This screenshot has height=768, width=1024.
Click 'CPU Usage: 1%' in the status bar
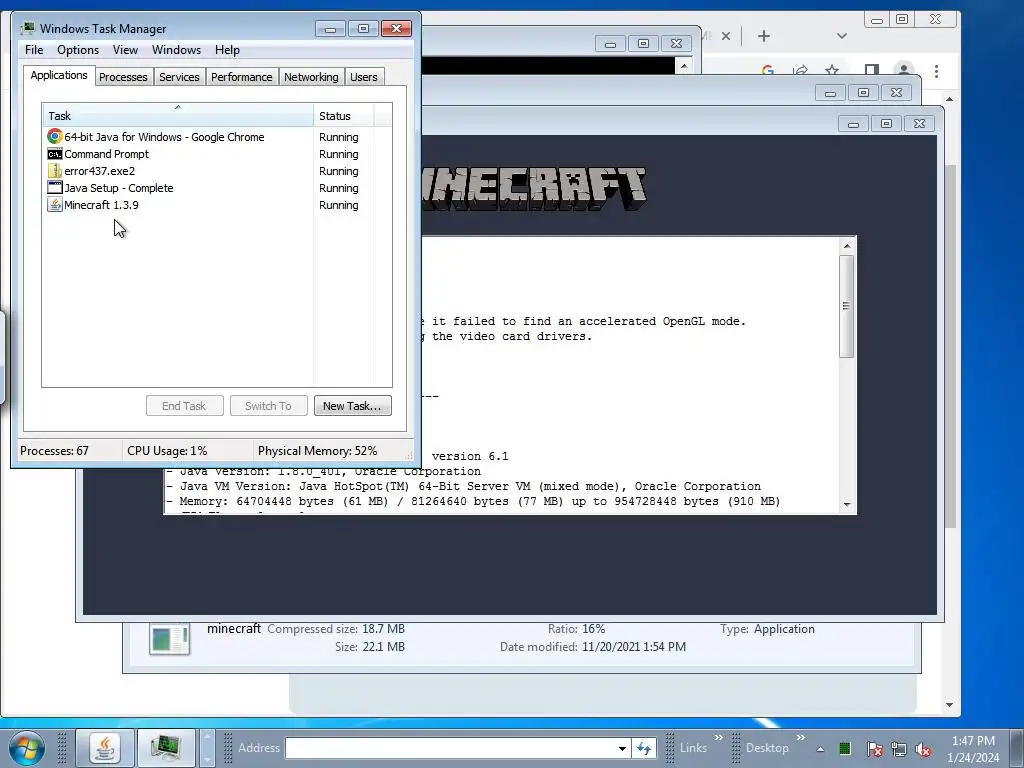[167, 451]
